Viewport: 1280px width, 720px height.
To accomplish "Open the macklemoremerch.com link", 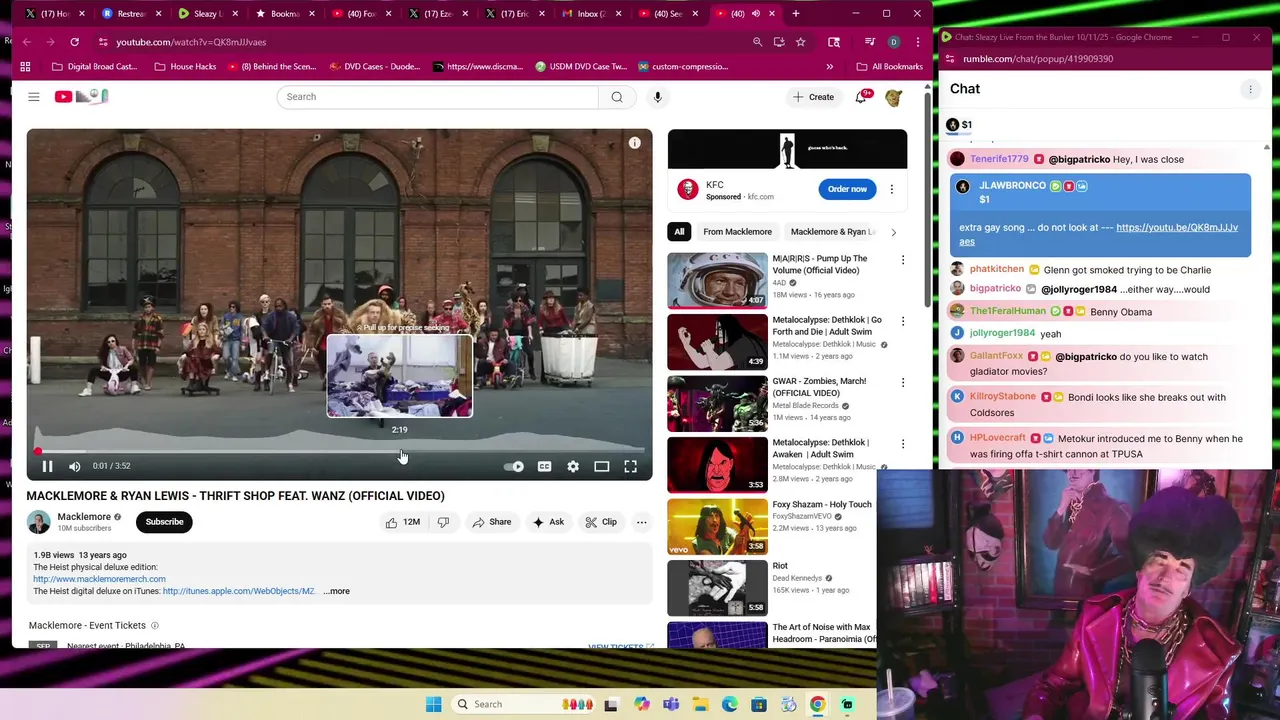I will click(99, 579).
